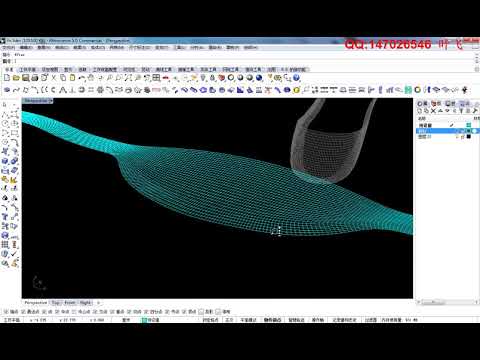Select the Box solid tool in sidebar
480x360 pixels.
(5, 161)
